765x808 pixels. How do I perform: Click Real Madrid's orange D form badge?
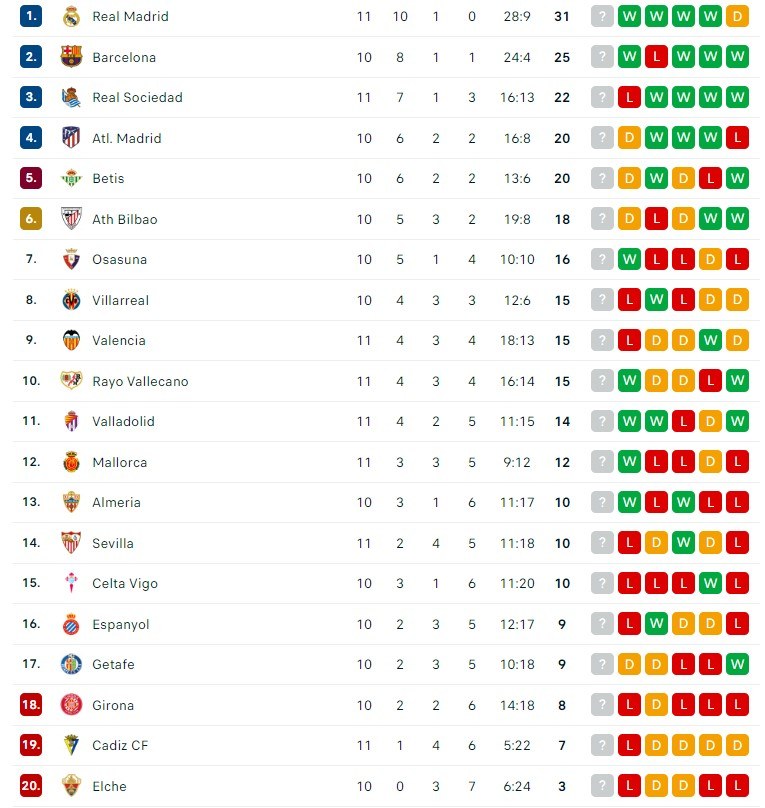737,16
